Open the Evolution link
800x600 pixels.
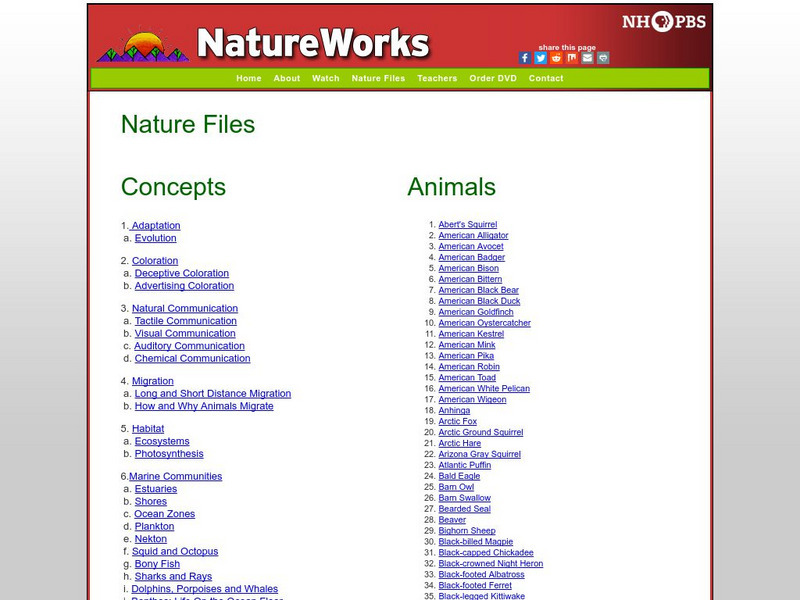156,238
